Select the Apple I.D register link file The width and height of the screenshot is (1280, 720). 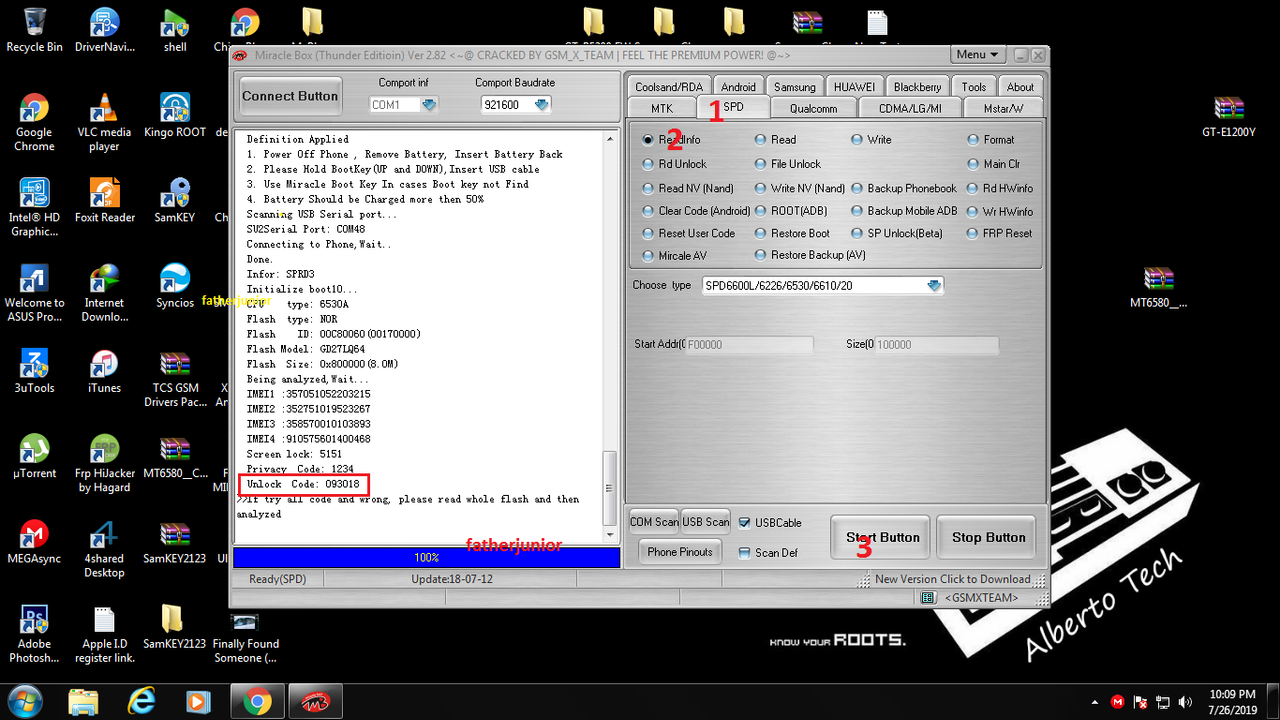104,634
